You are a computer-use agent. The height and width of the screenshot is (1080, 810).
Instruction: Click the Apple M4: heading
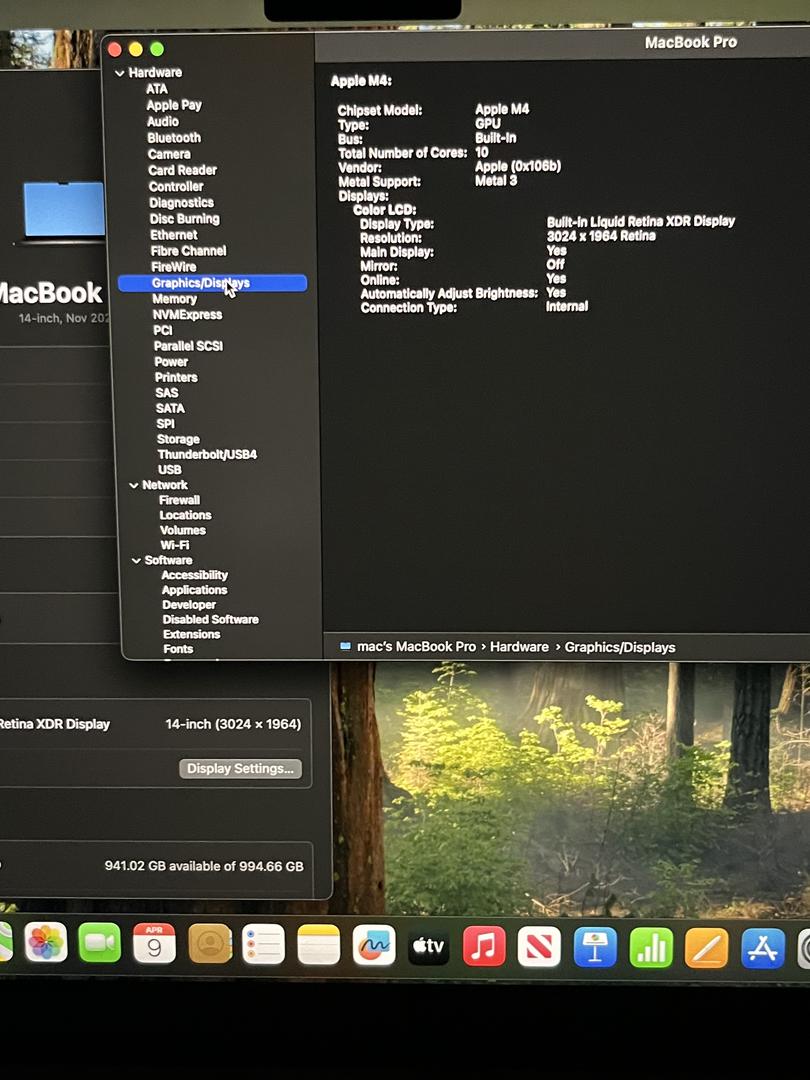click(361, 81)
